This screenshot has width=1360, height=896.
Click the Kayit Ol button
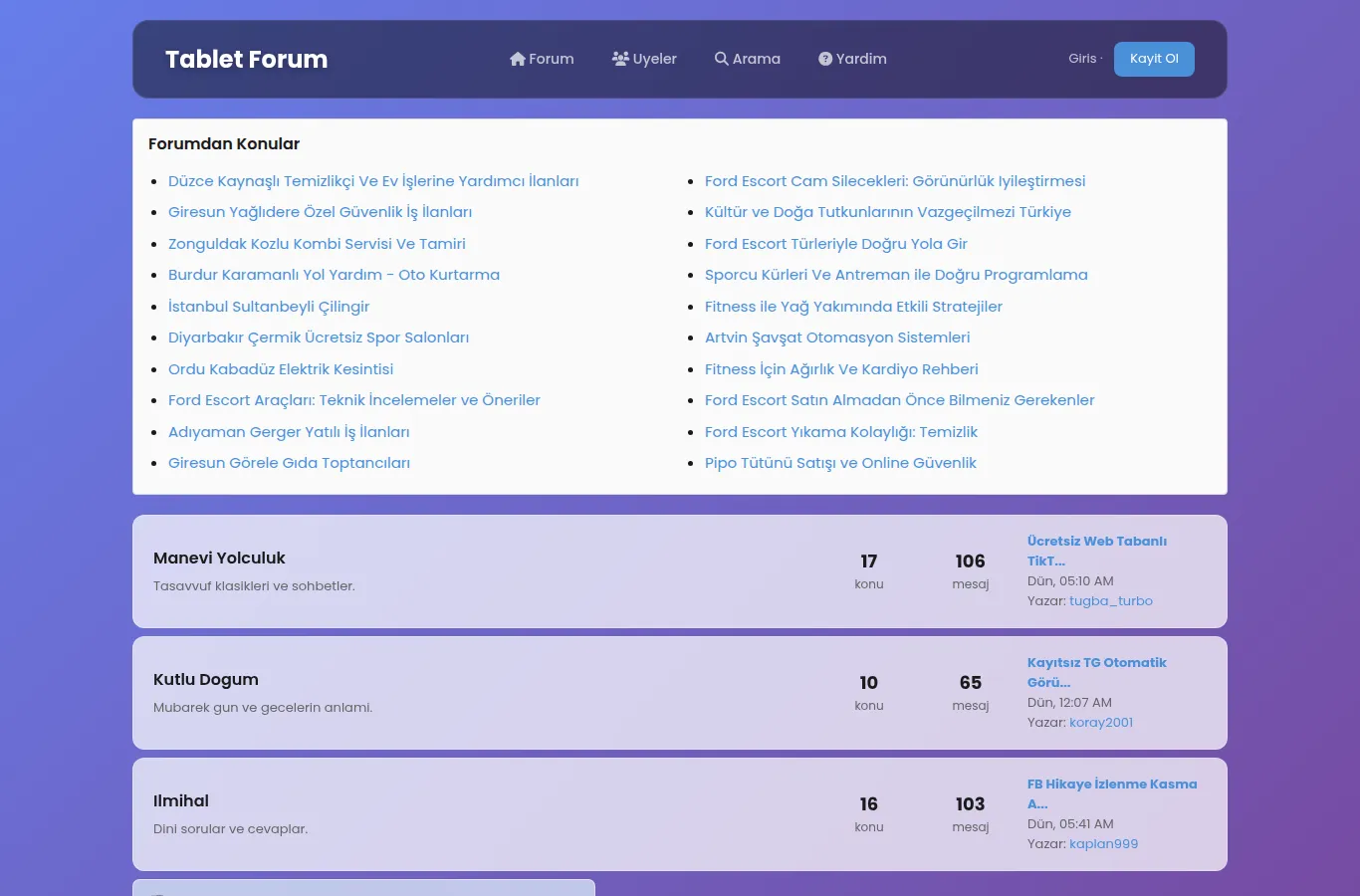[x=1154, y=59]
